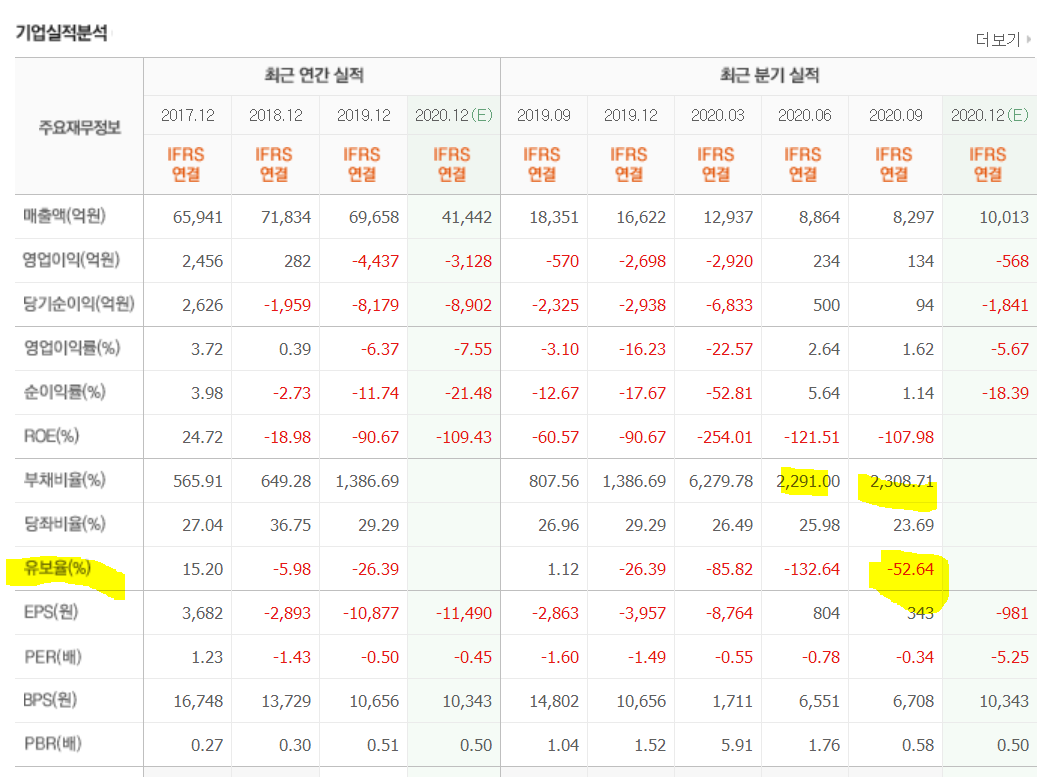Select the highlighted 2,291.00 debt ratio

pos(808,481)
